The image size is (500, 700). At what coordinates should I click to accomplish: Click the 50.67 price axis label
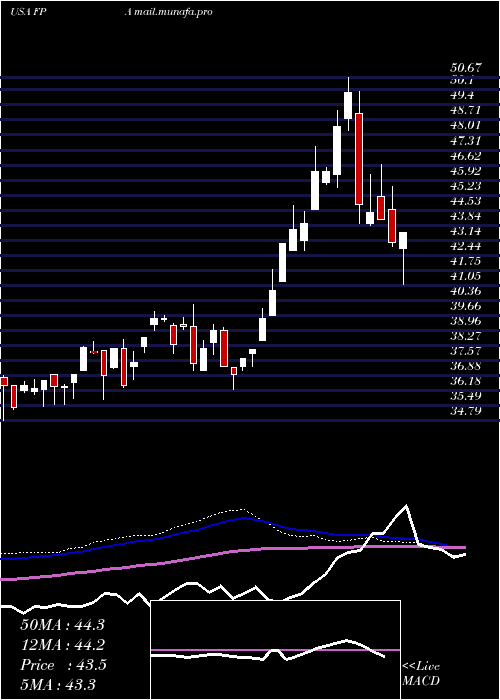pos(466,68)
